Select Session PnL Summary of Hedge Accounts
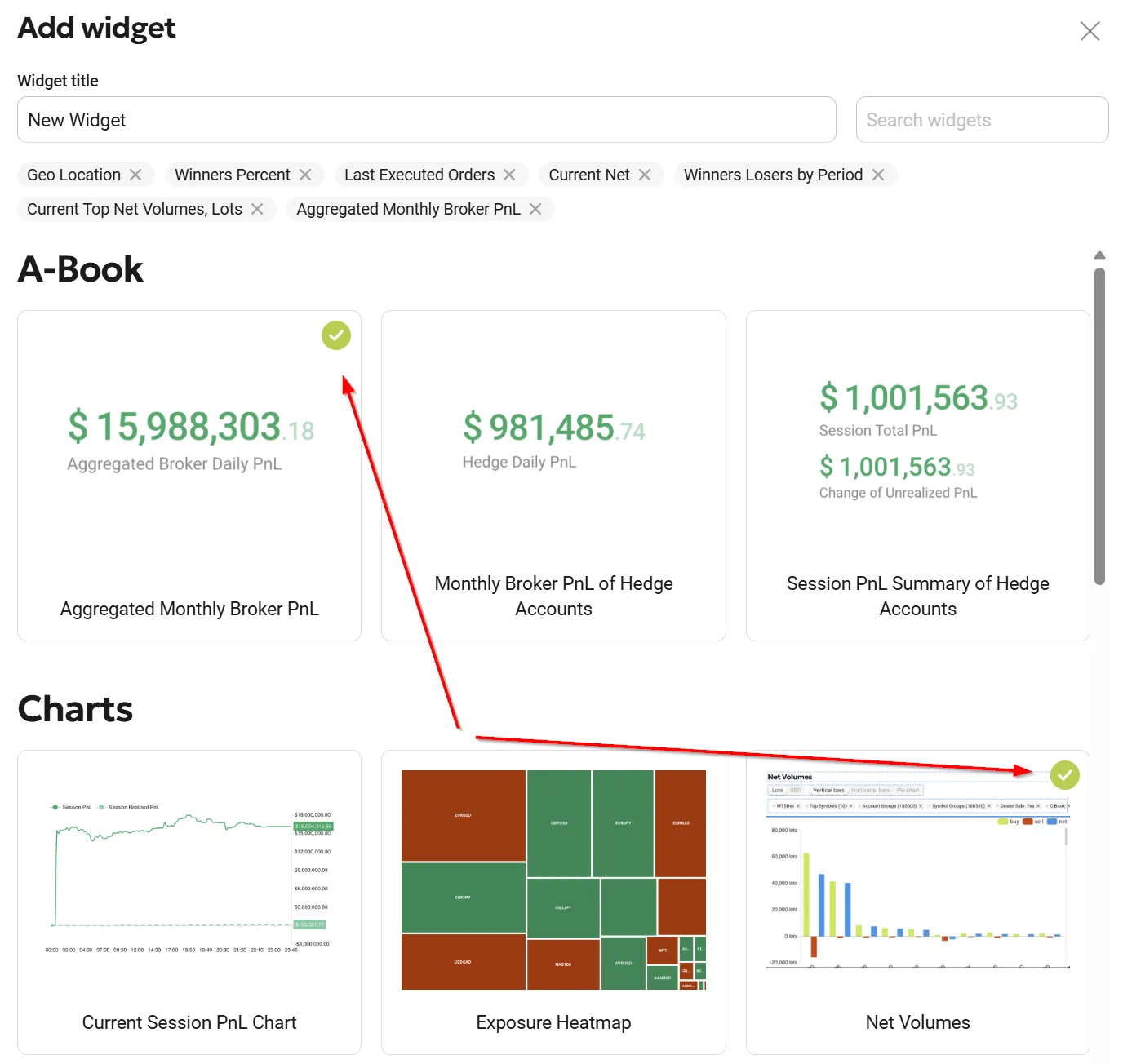The image size is (1123, 1064). (918, 476)
